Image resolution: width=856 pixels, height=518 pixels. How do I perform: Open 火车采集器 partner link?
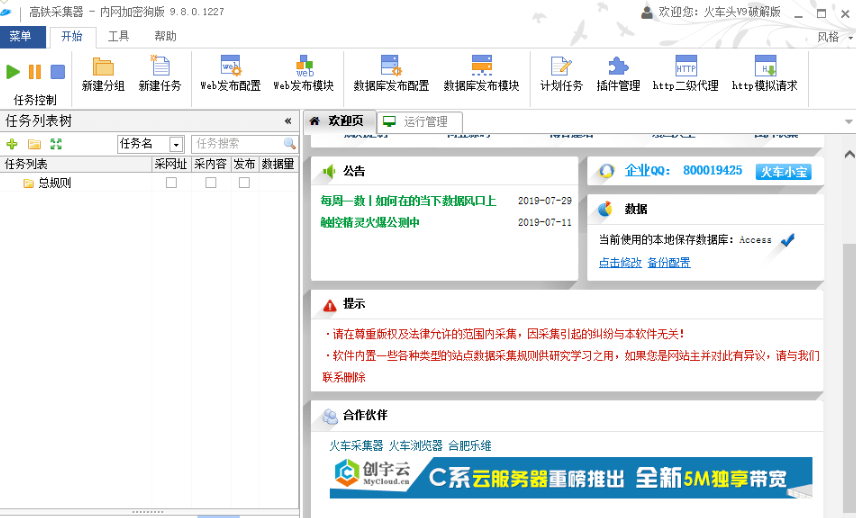click(x=356, y=445)
